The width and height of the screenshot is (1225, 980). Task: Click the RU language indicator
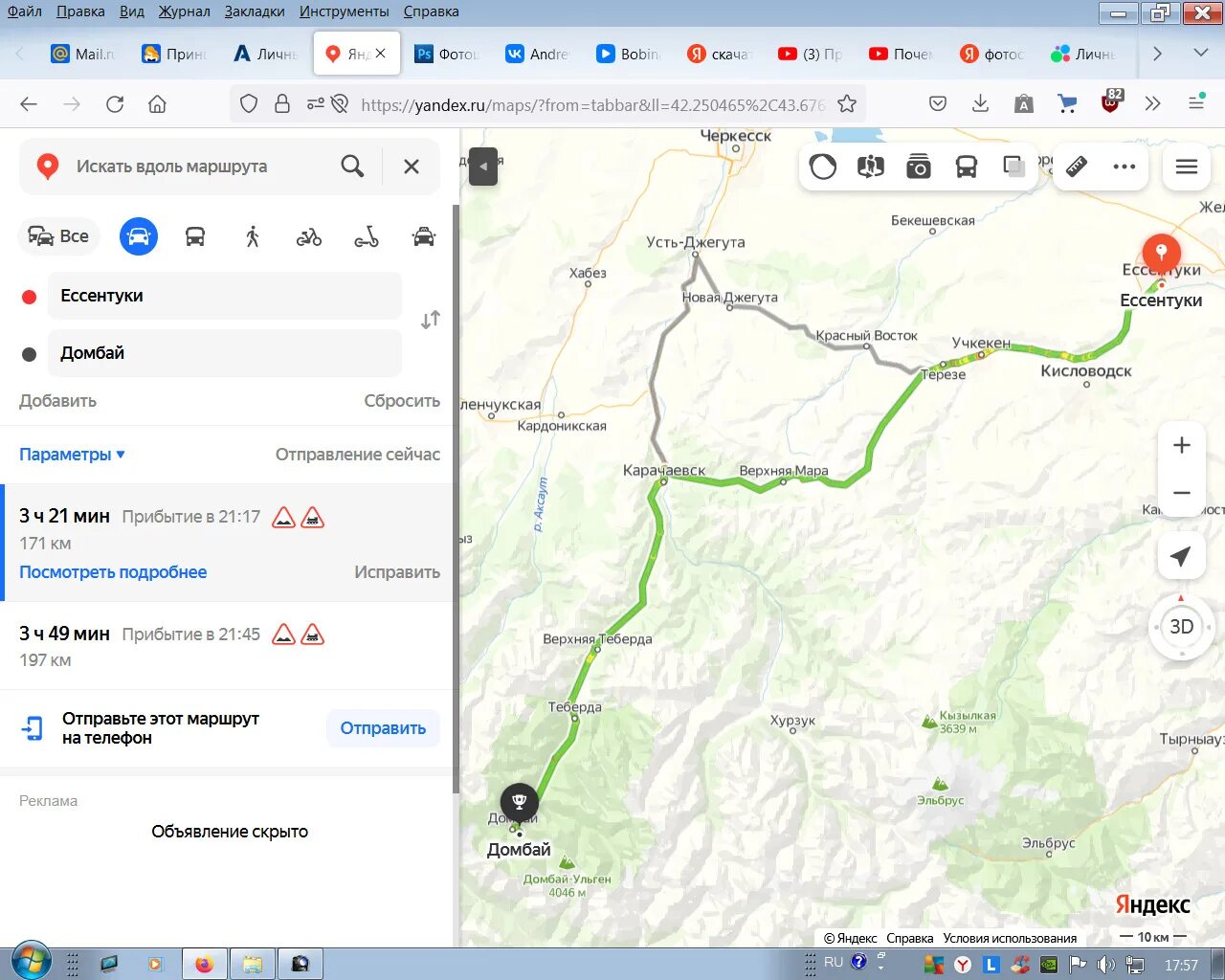pos(834,963)
